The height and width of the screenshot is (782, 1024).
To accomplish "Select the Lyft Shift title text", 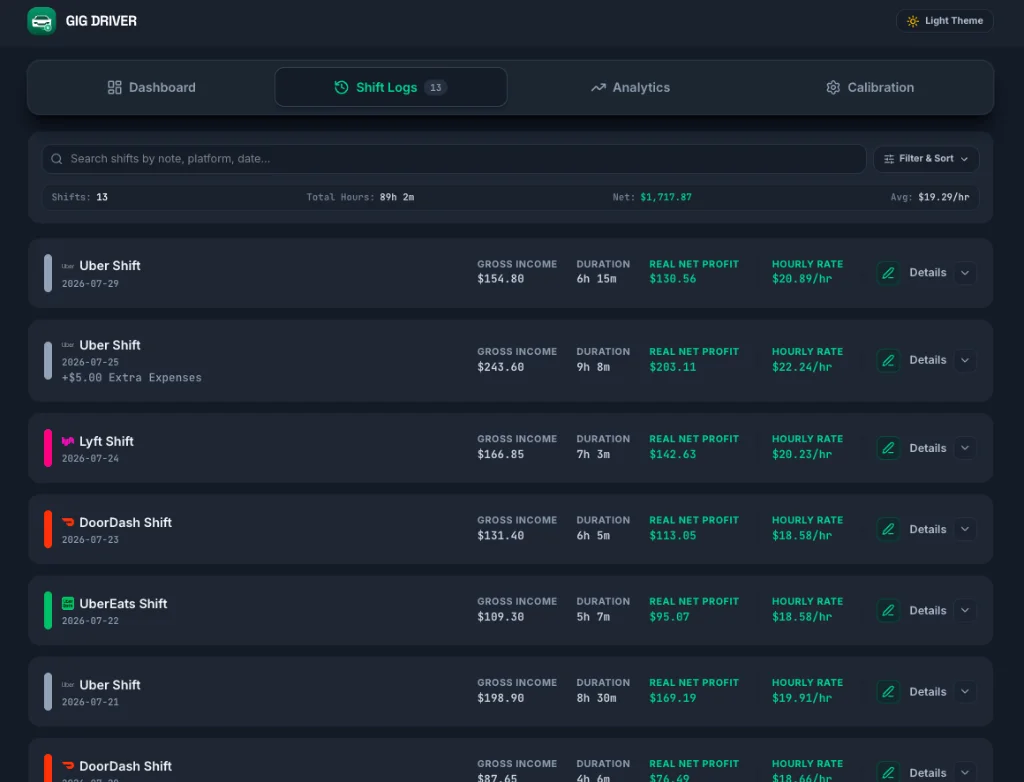I will [x=106, y=442].
